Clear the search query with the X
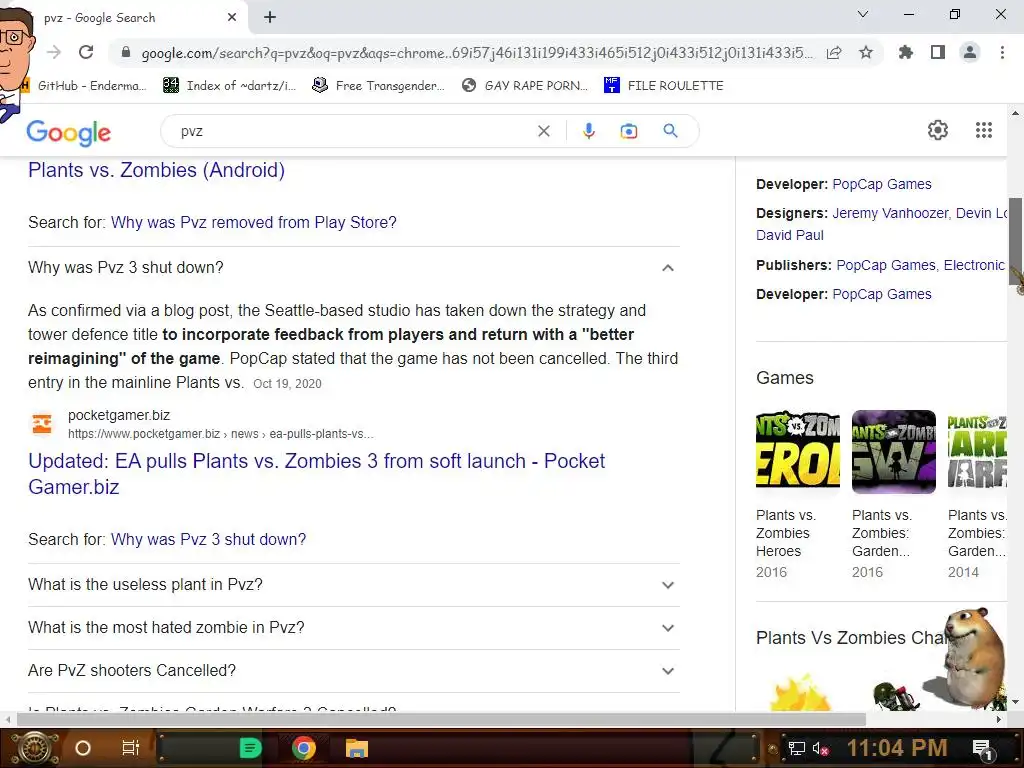The height and width of the screenshot is (768, 1024). (x=543, y=131)
